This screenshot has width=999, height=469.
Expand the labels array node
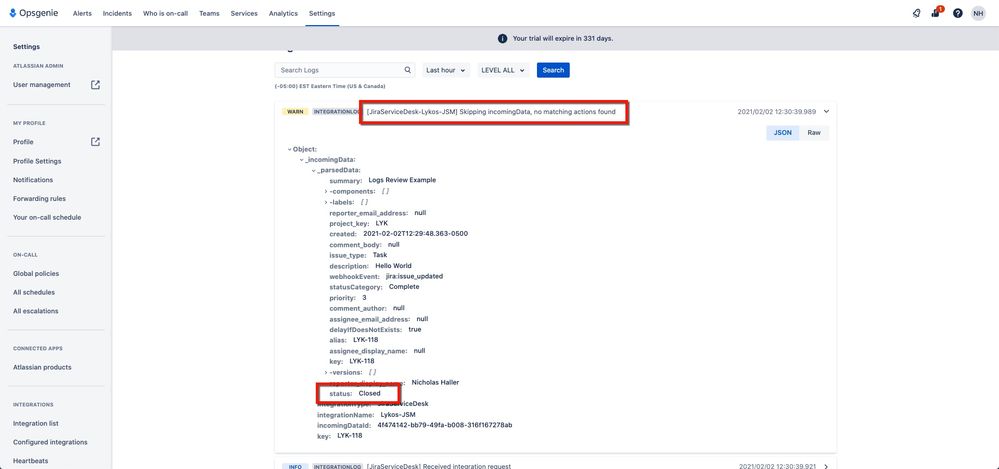326,202
